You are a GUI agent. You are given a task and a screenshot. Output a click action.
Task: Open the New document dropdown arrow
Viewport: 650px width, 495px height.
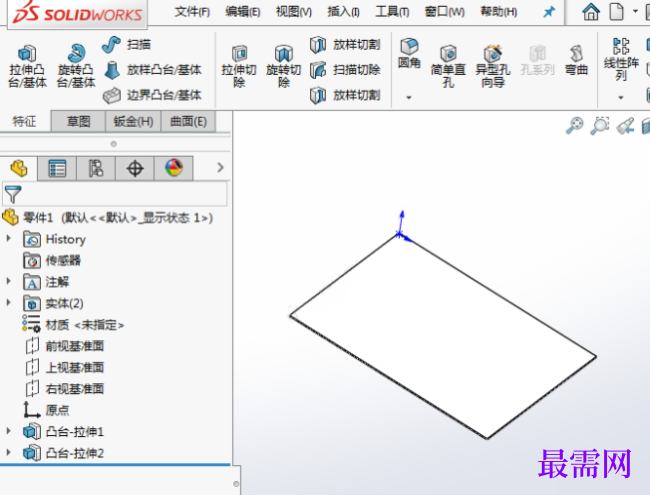635,11
